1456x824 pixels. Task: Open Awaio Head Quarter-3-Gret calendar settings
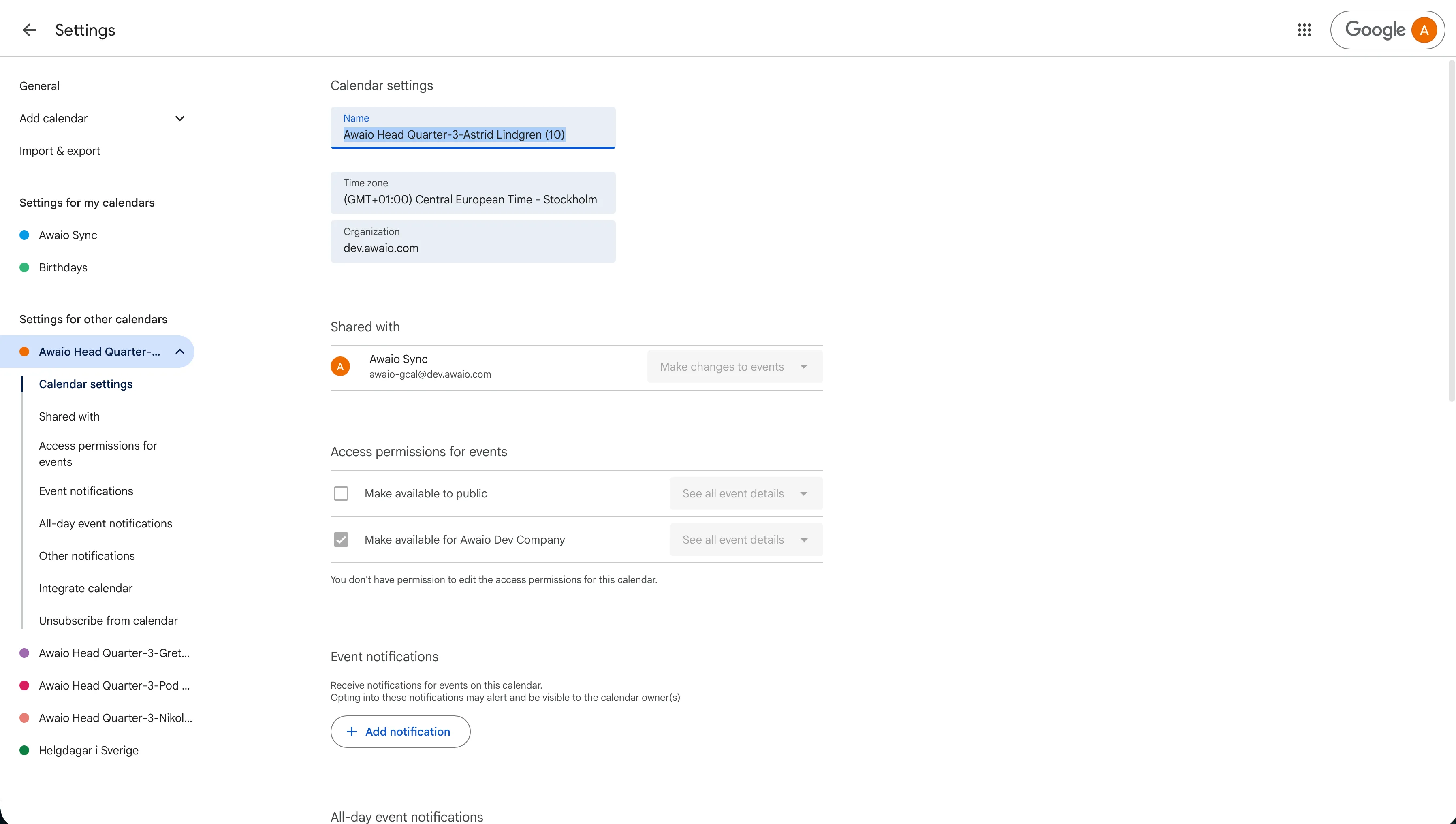(x=114, y=653)
